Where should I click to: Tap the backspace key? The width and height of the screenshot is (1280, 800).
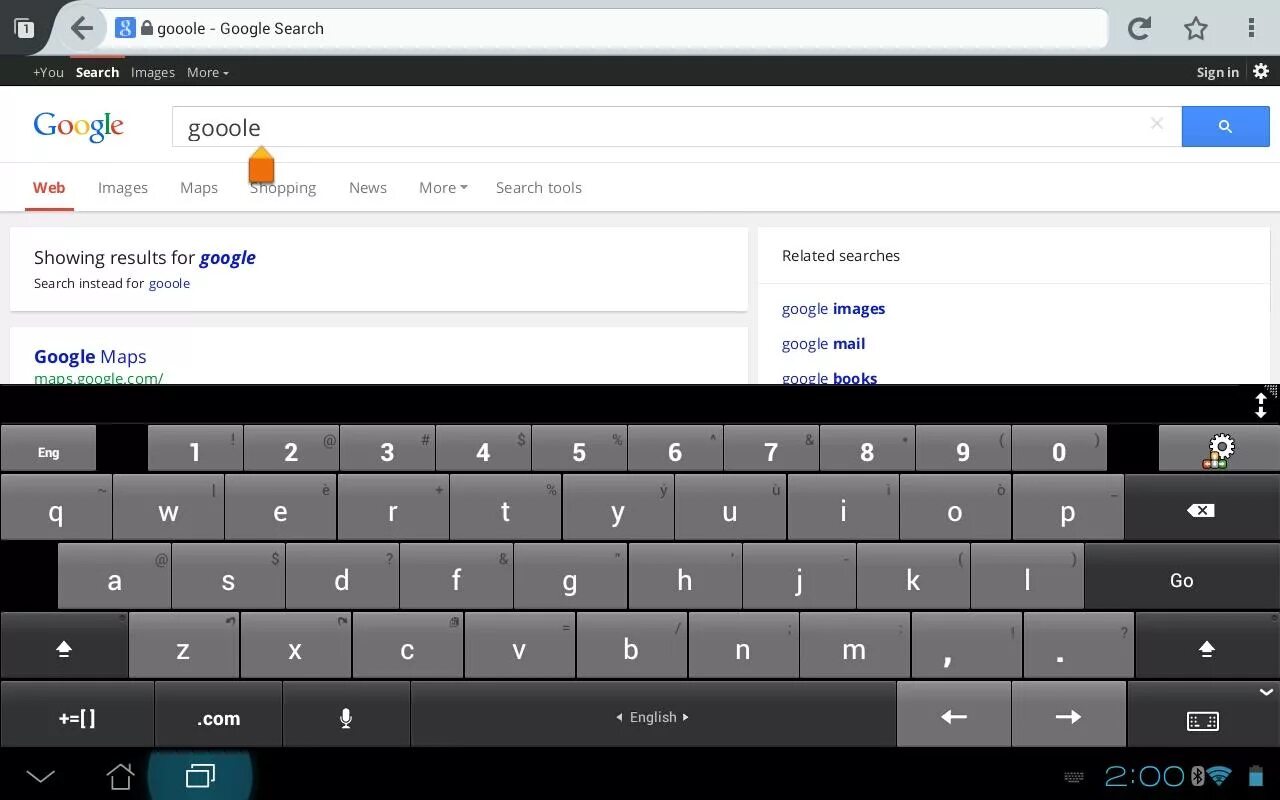click(x=1201, y=510)
